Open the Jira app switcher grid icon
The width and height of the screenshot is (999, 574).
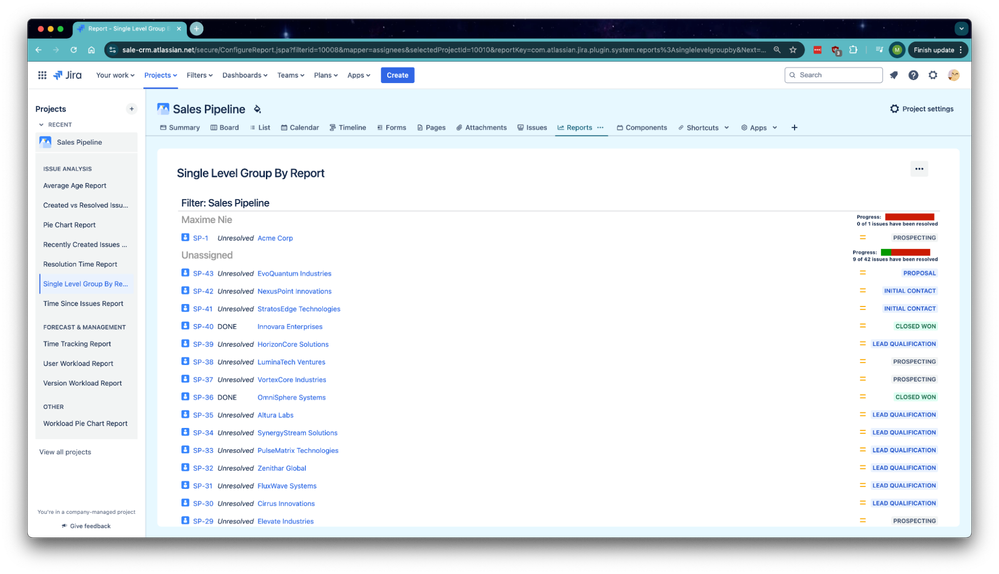pos(42,75)
